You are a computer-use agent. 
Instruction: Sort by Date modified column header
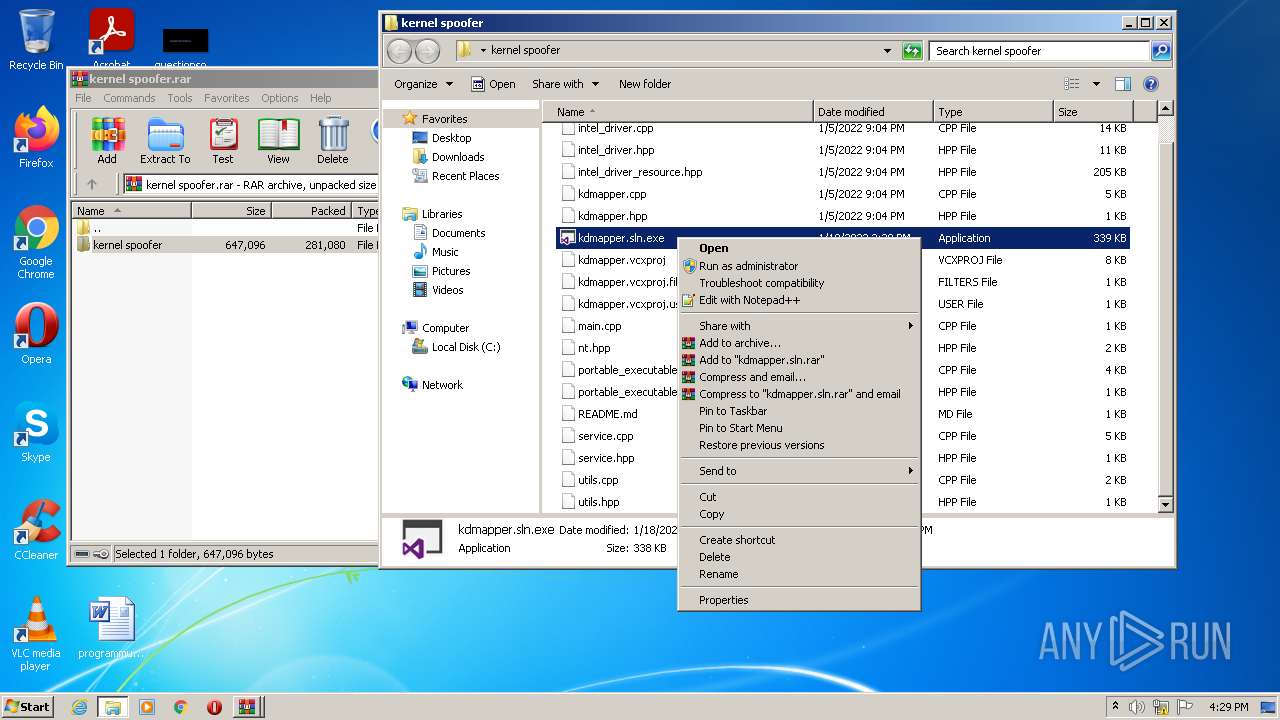click(x=873, y=112)
